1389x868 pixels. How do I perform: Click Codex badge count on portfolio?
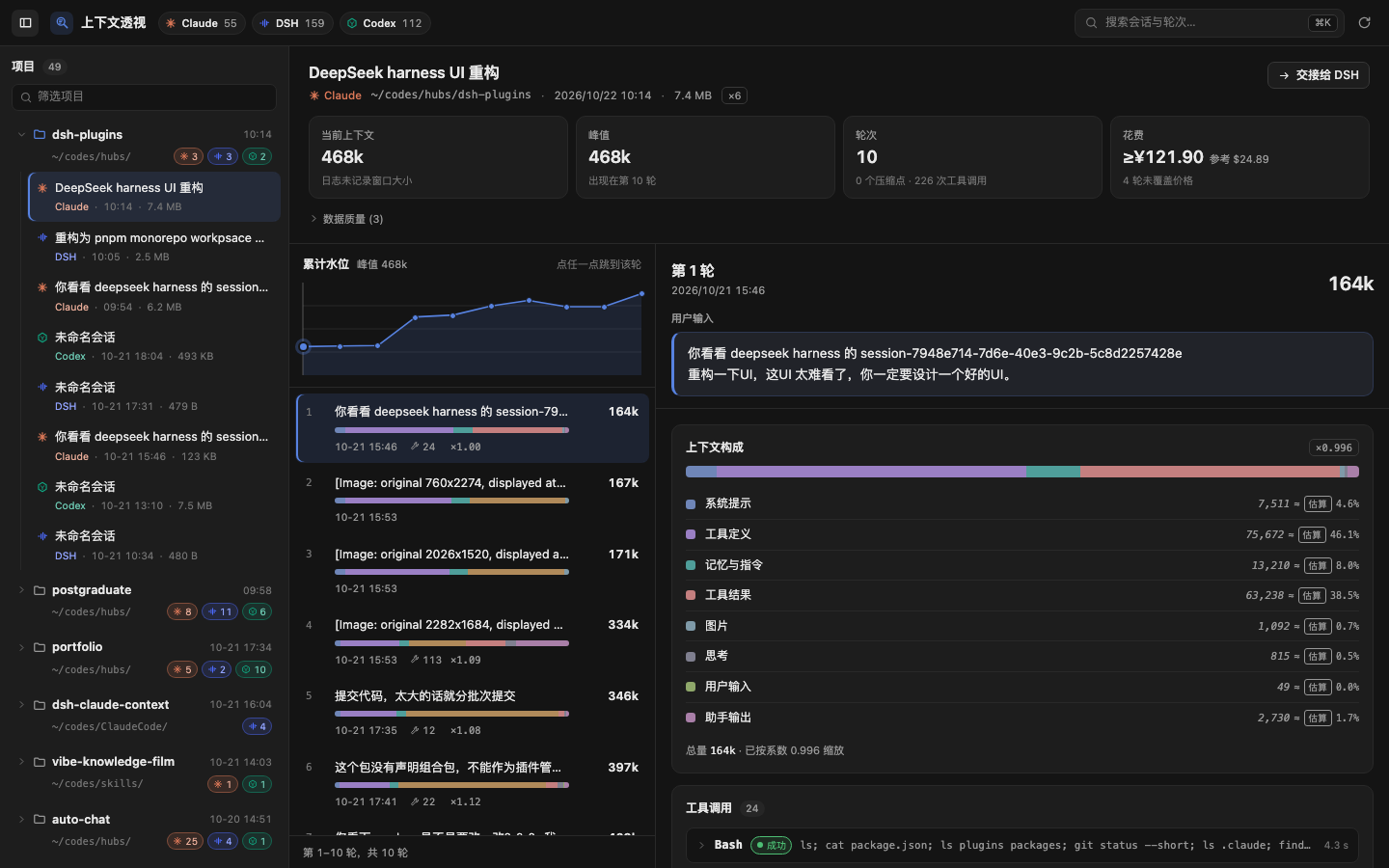(x=255, y=669)
